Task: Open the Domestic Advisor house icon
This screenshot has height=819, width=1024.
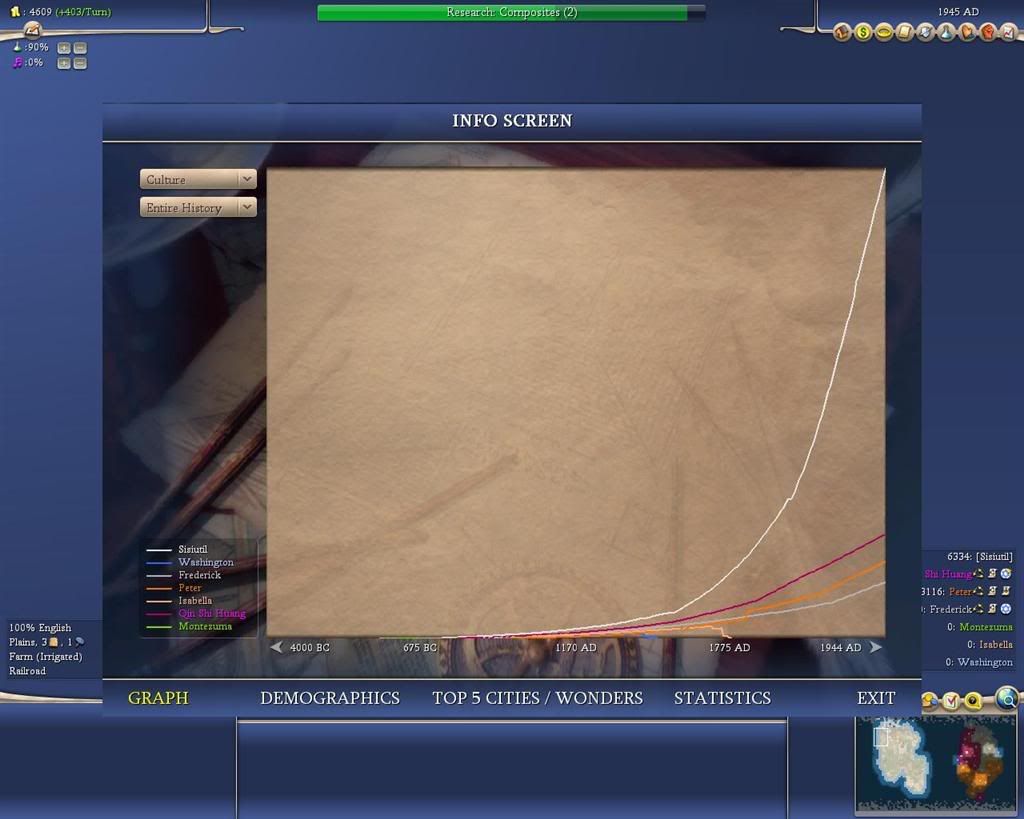Action: point(842,32)
